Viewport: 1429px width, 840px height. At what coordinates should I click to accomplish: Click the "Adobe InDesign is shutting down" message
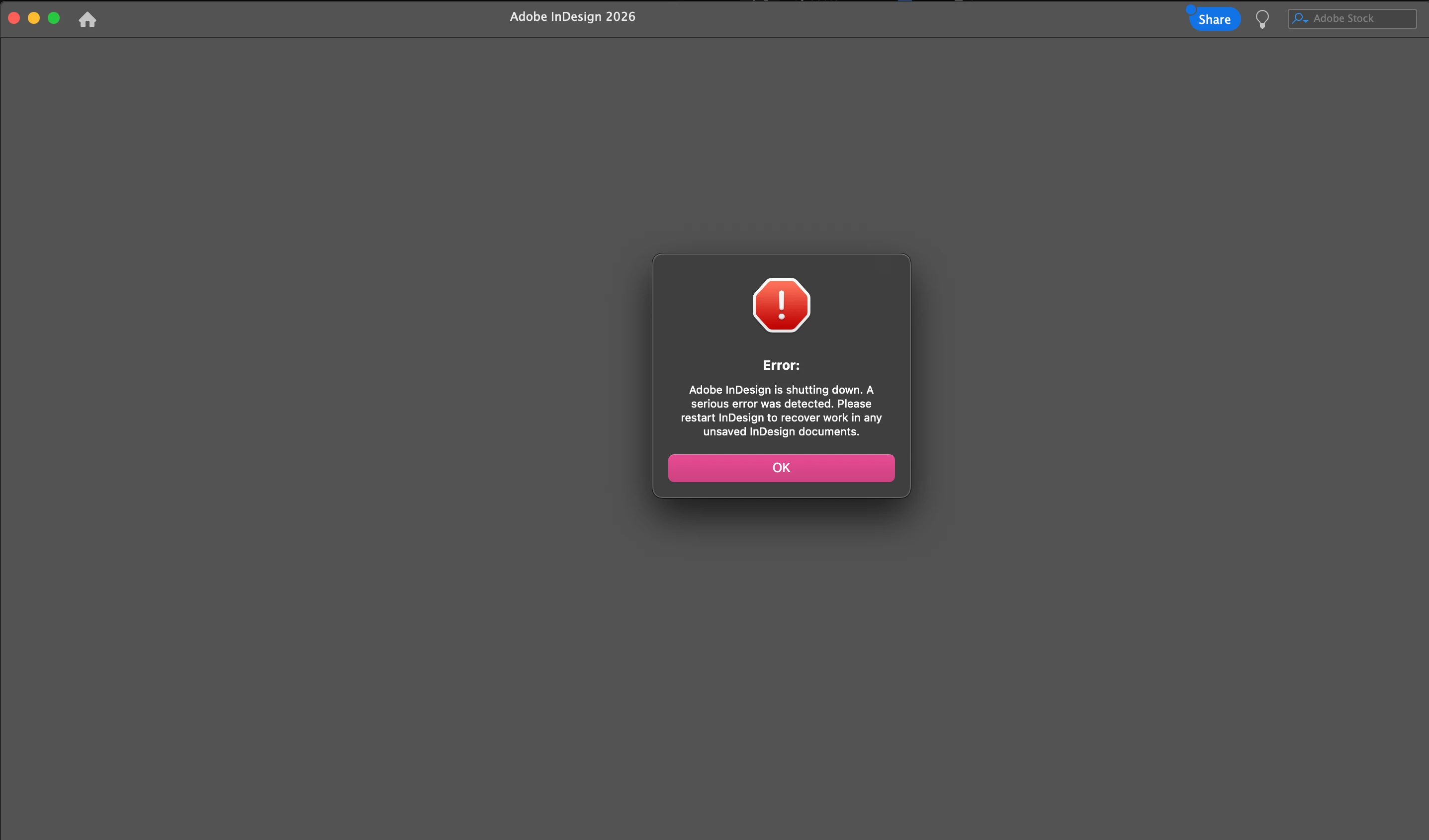[x=781, y=411]
